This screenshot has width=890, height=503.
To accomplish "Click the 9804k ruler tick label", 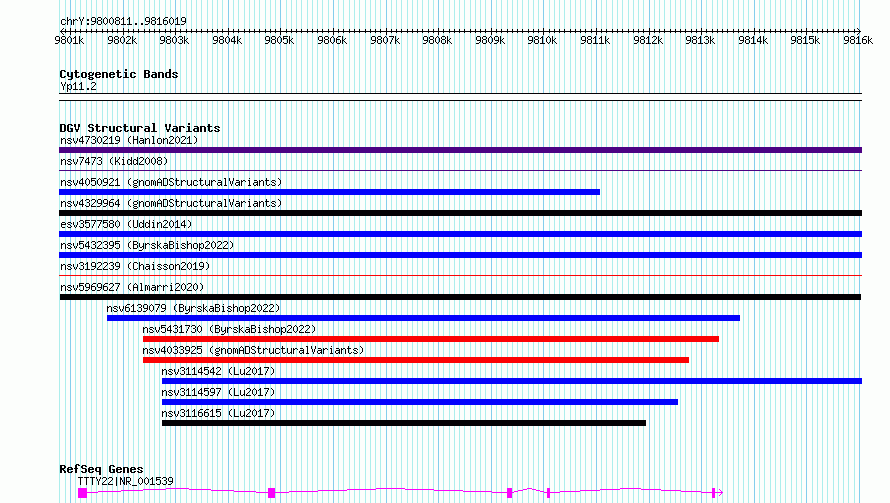I will 227,40.
